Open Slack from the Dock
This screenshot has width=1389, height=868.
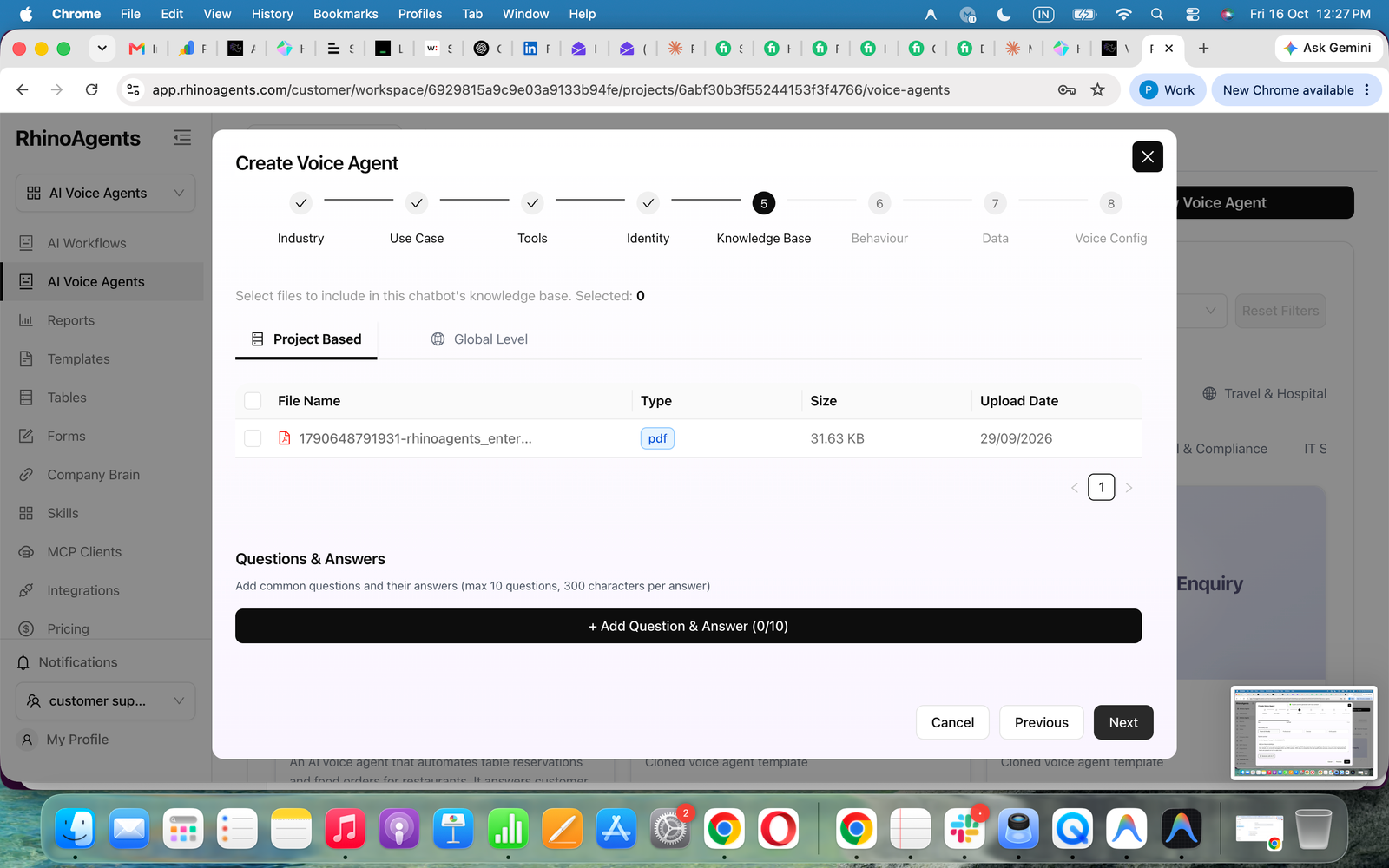click(964, 830)
